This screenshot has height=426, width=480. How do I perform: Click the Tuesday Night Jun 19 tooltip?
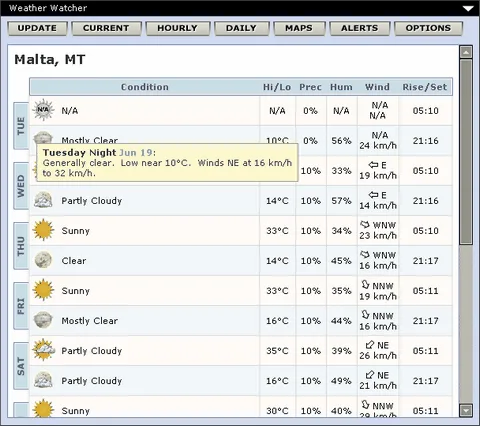(x=167, y=163)
